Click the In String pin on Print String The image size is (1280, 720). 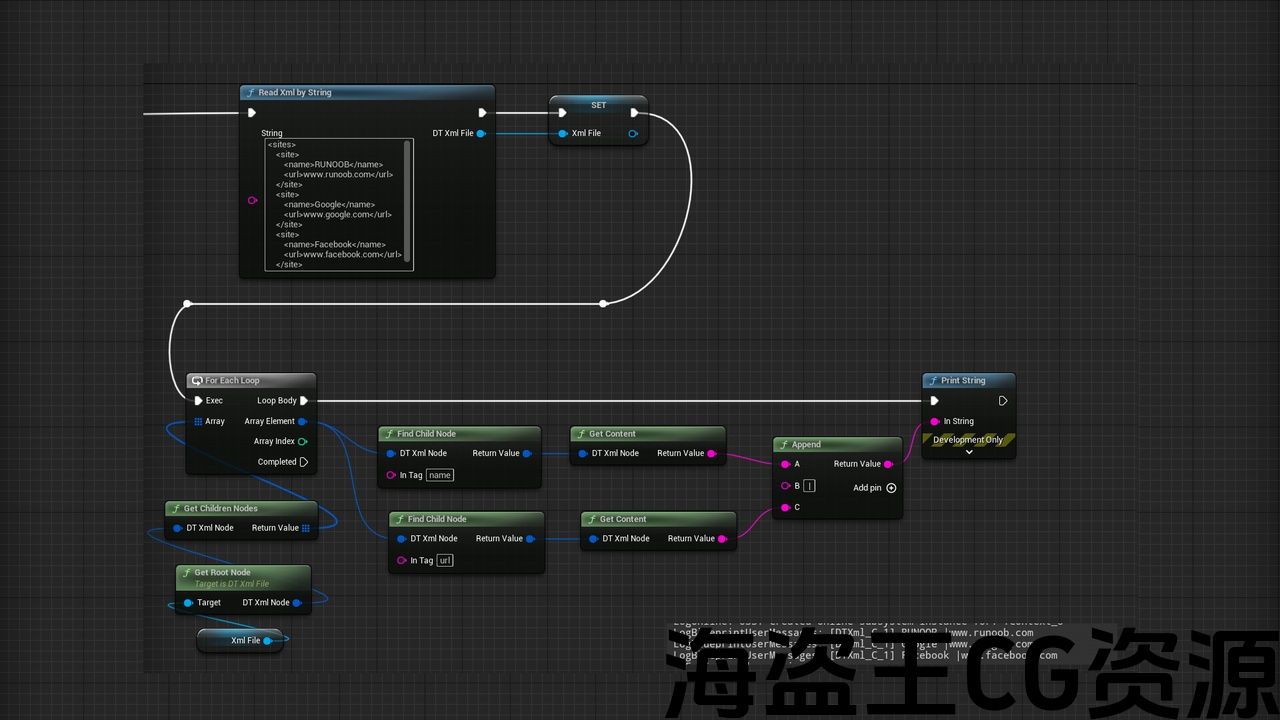[935, 421]
